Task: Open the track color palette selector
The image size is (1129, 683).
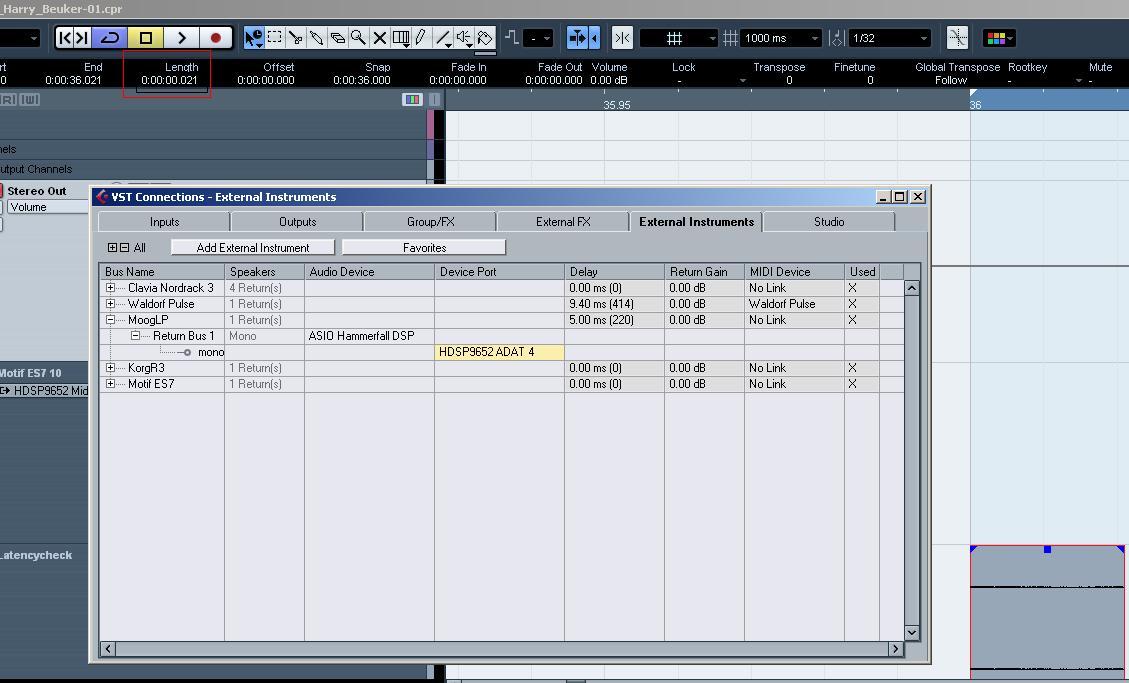Action: pyautogui.click(x=999, y=38)
